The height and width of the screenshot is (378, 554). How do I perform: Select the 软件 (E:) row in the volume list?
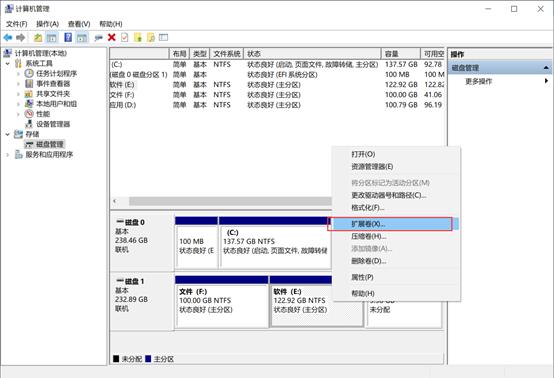pos(277,85)
